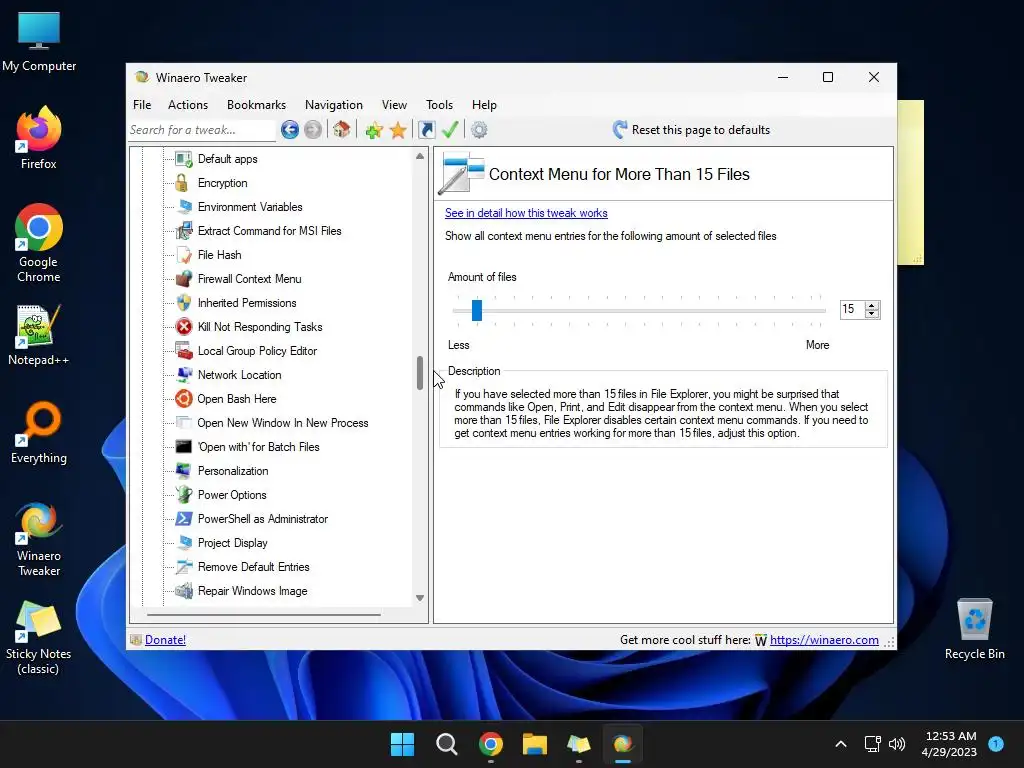Select Environment Variables in the tree
This screenshot has height=768, width=1024.
pos(250,207)
